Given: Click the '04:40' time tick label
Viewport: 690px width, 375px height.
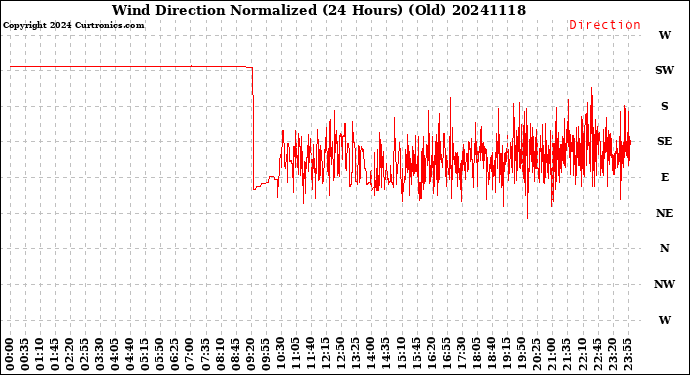Looking at the screenshot, I should tap(130, 355).
